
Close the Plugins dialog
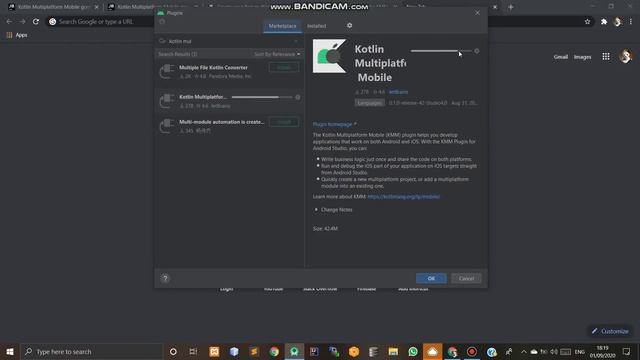(x=477, y=13)
